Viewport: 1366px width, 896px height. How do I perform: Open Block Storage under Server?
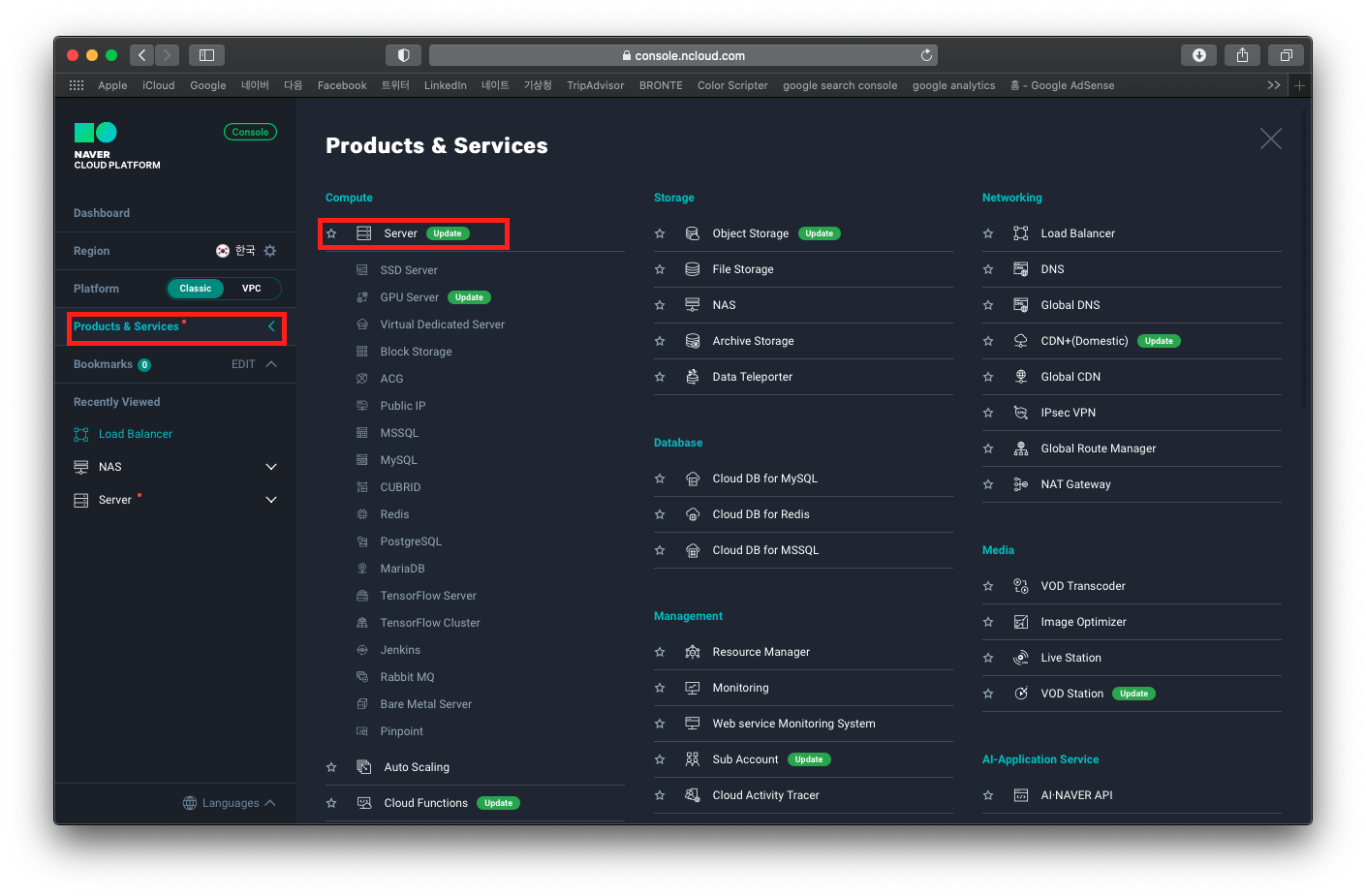tap(416, 352)
